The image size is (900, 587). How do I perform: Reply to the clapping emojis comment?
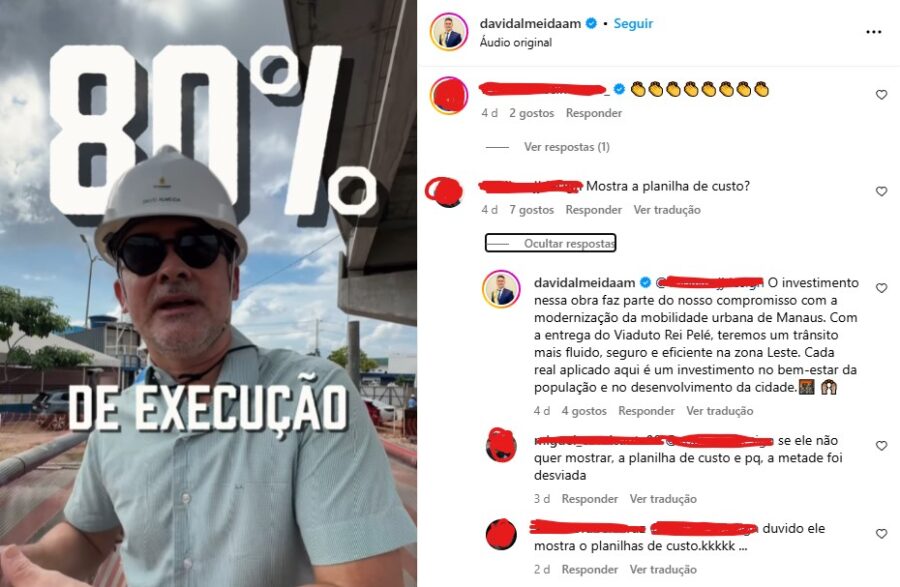[x=593, y=113]
